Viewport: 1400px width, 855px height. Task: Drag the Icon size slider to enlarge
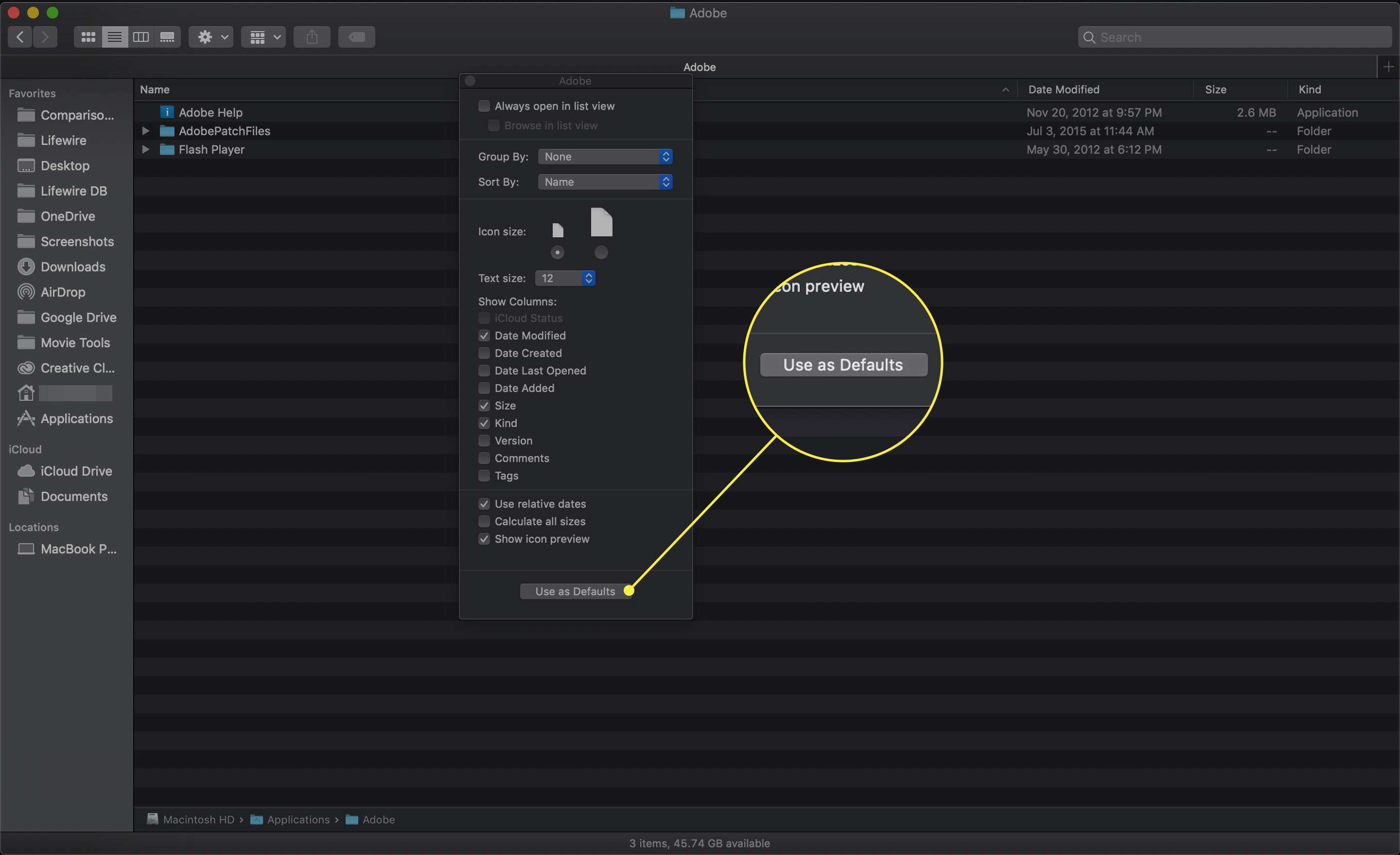point(600,252)
